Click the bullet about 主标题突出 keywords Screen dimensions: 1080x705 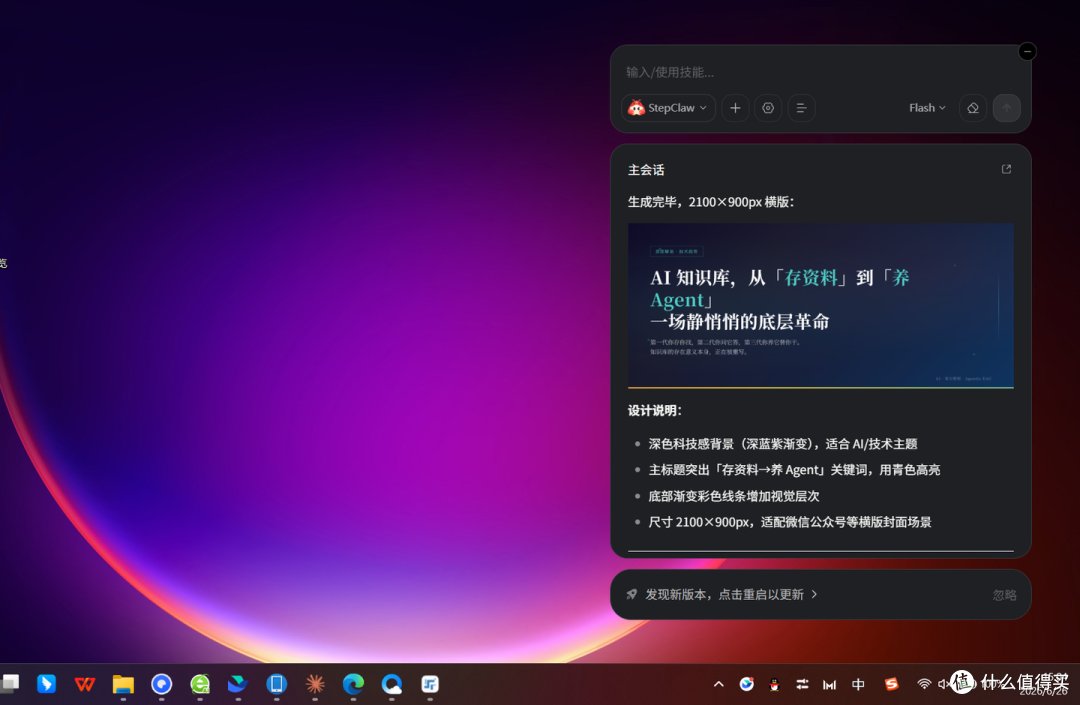794,470
